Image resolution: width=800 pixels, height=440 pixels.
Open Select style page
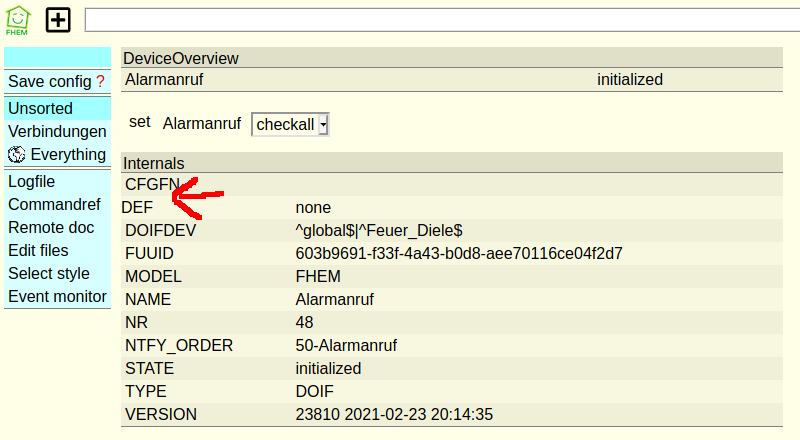point(49,273)
